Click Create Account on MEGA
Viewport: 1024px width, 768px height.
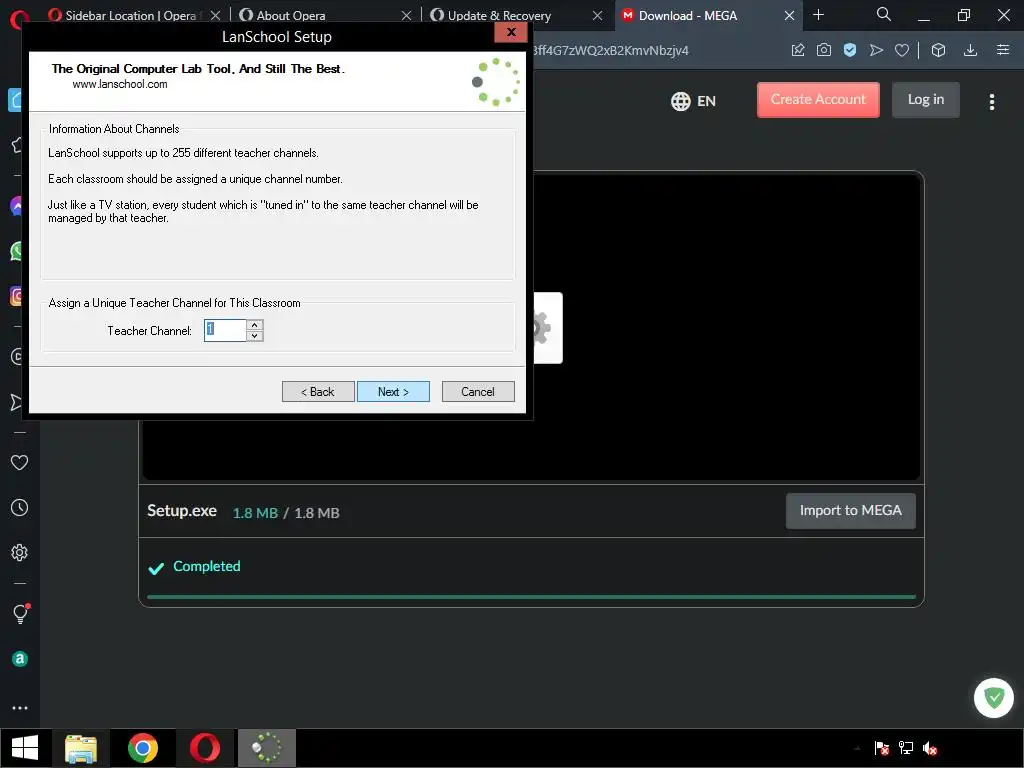[x=818, y=99]
